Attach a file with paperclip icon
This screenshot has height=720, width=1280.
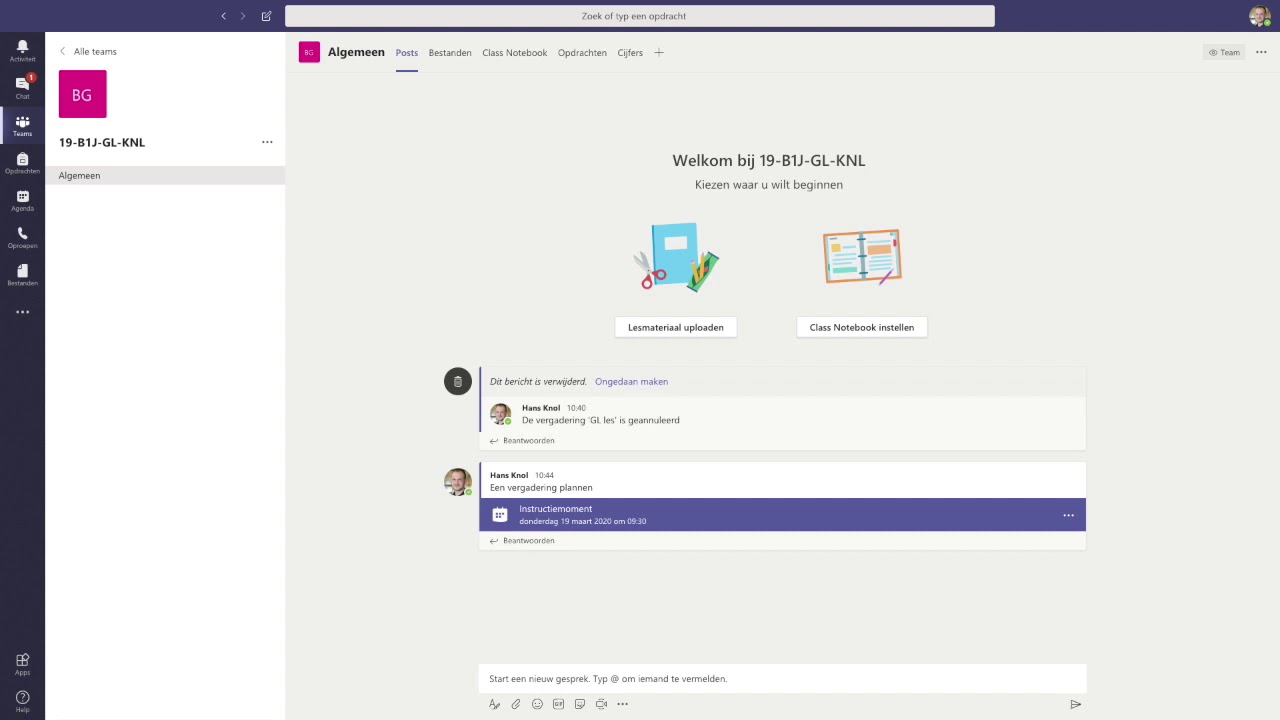point(516,704)
